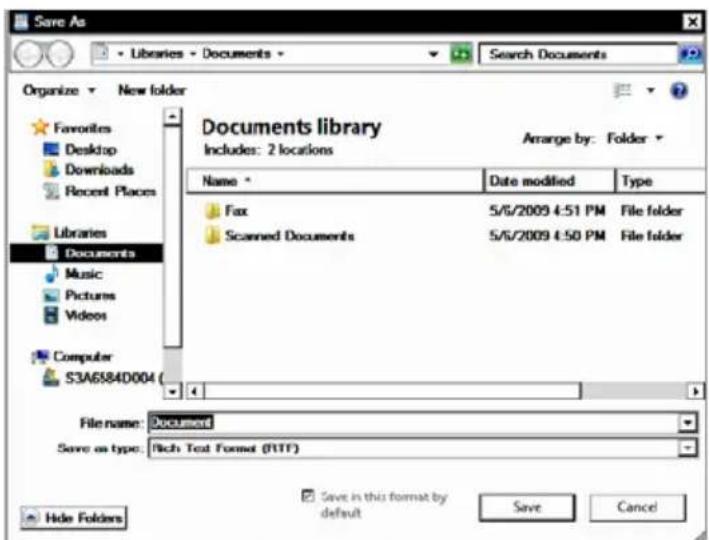This screenshot has height=540, width=709.
Task: Select Downloads under Favorites
Action: pyautogui.click(x=99, y=169)
